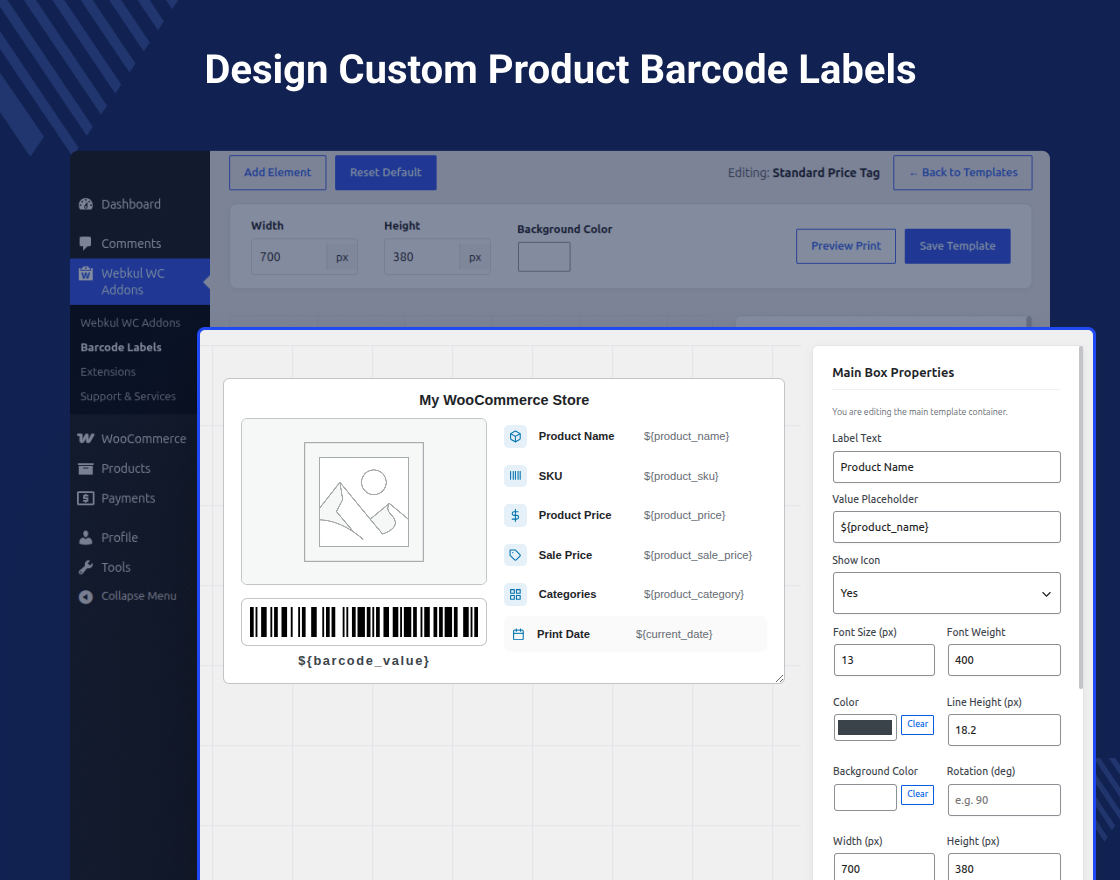Open the dark text Color swatch
This screenshot has height=880, width=1120.
865,728
